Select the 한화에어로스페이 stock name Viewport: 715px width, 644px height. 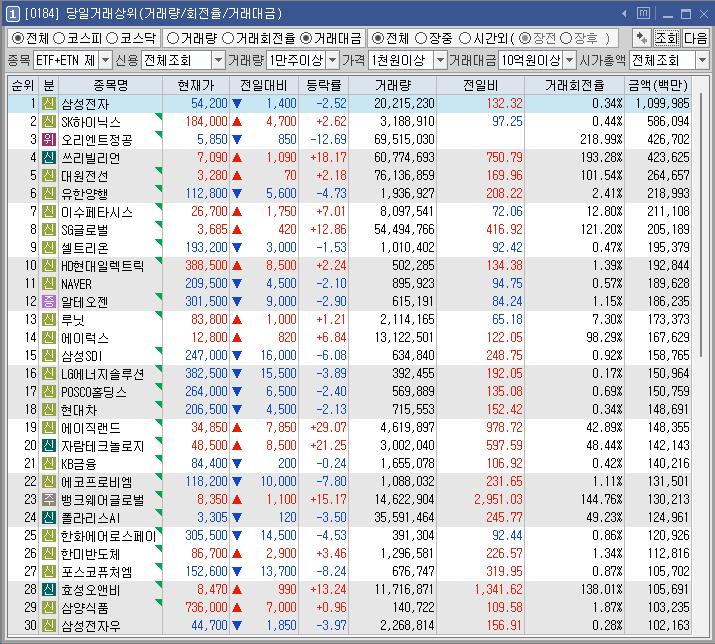(109, 535)
